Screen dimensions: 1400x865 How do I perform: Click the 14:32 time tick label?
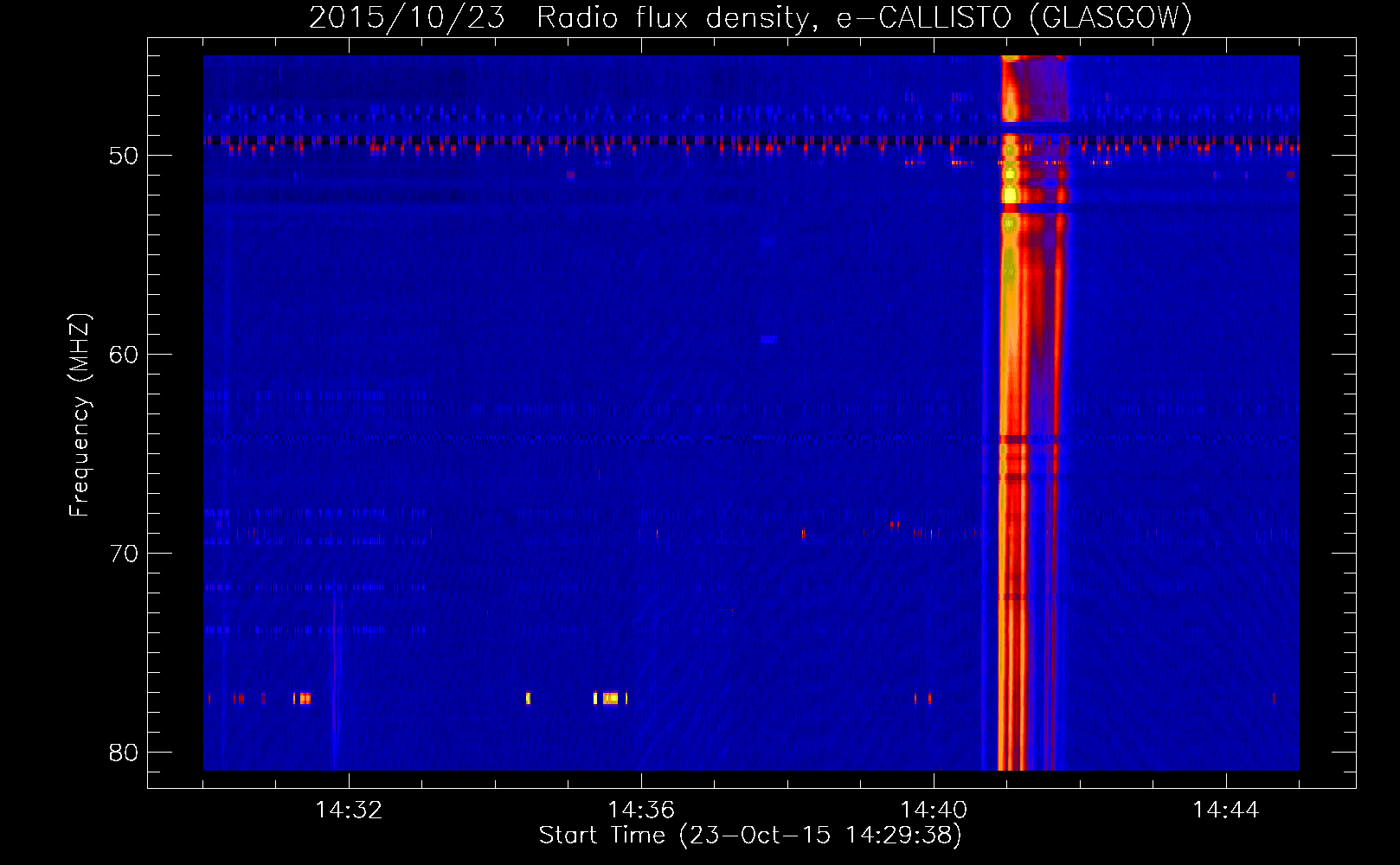[349, 811]
